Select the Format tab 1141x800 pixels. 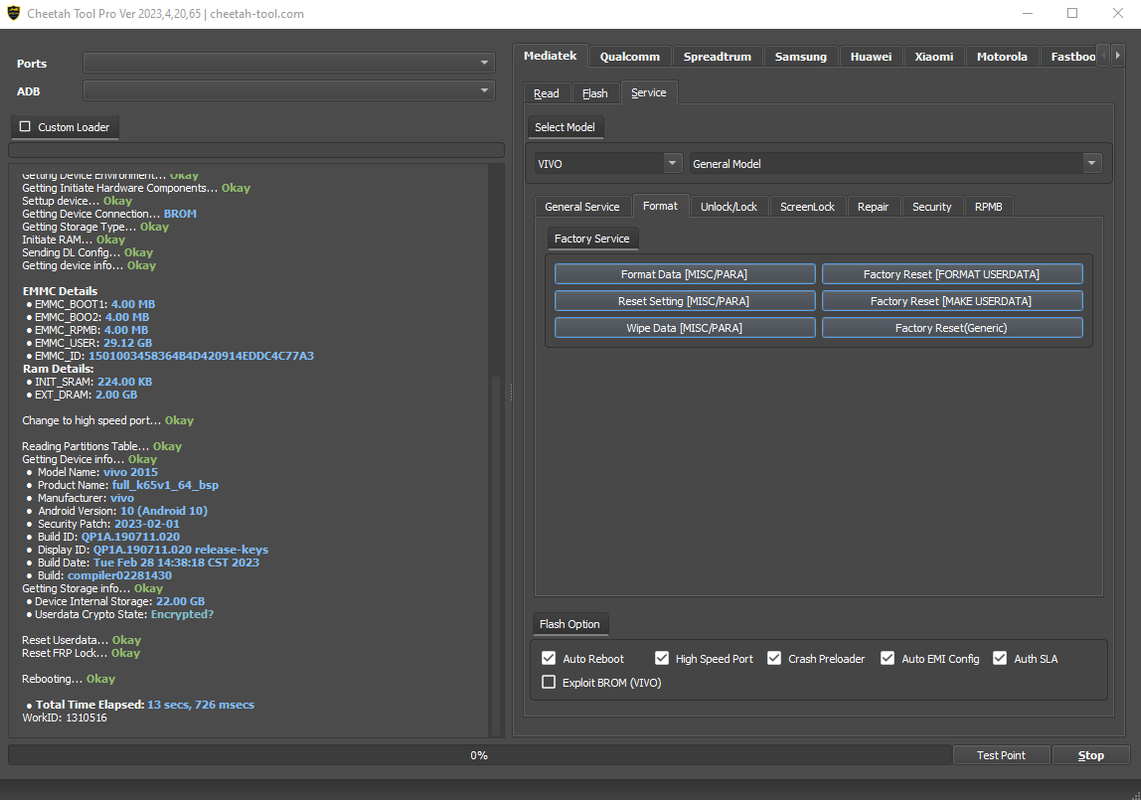click(660, 206)
